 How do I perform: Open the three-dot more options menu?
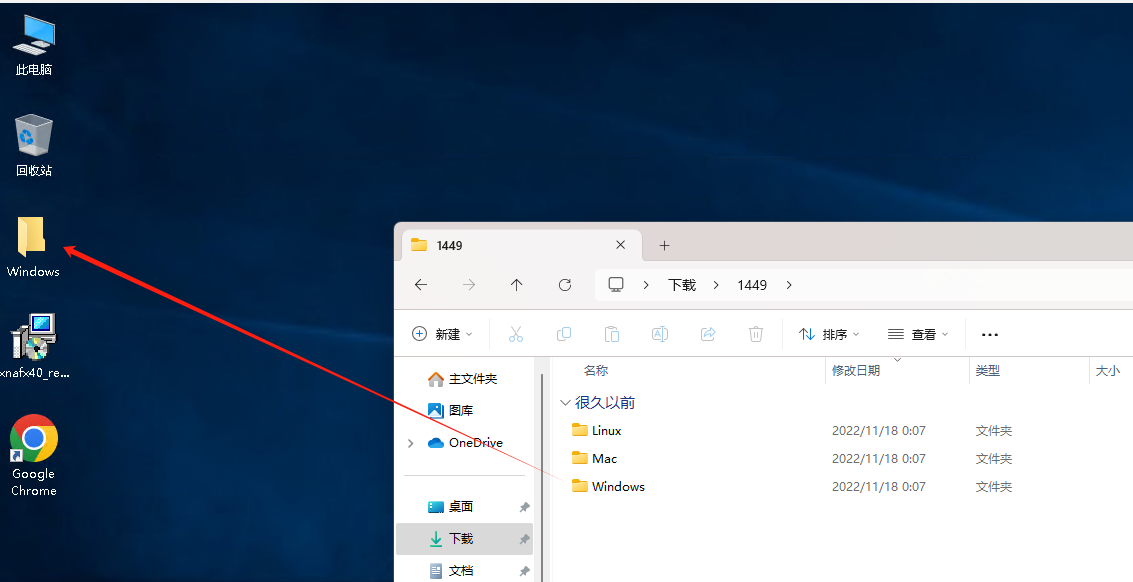click(990, 334)
